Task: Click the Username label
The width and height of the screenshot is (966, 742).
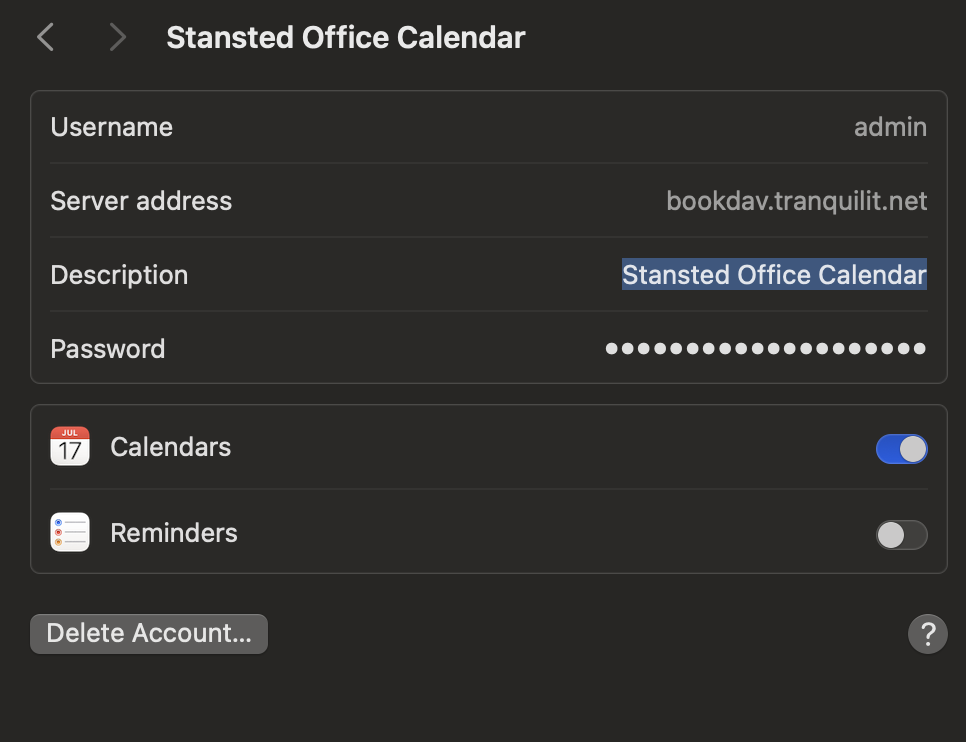Action: (x=111, y=128)
